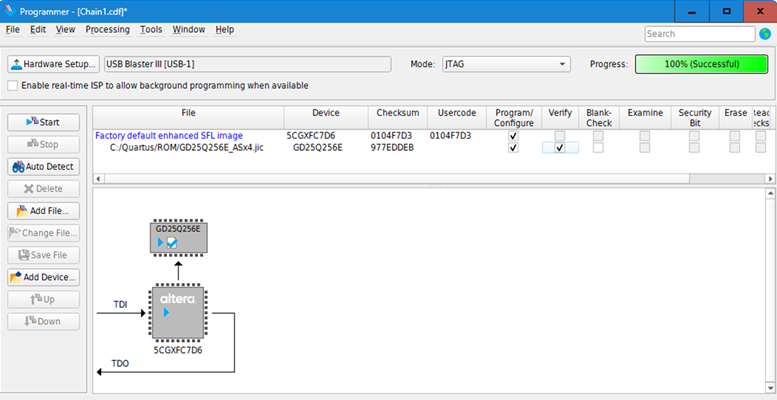Toggle Program/Configure for the GD25Q256E_ASx4.jic file
The width and height of the screenshot is (777, 400).
513,147
